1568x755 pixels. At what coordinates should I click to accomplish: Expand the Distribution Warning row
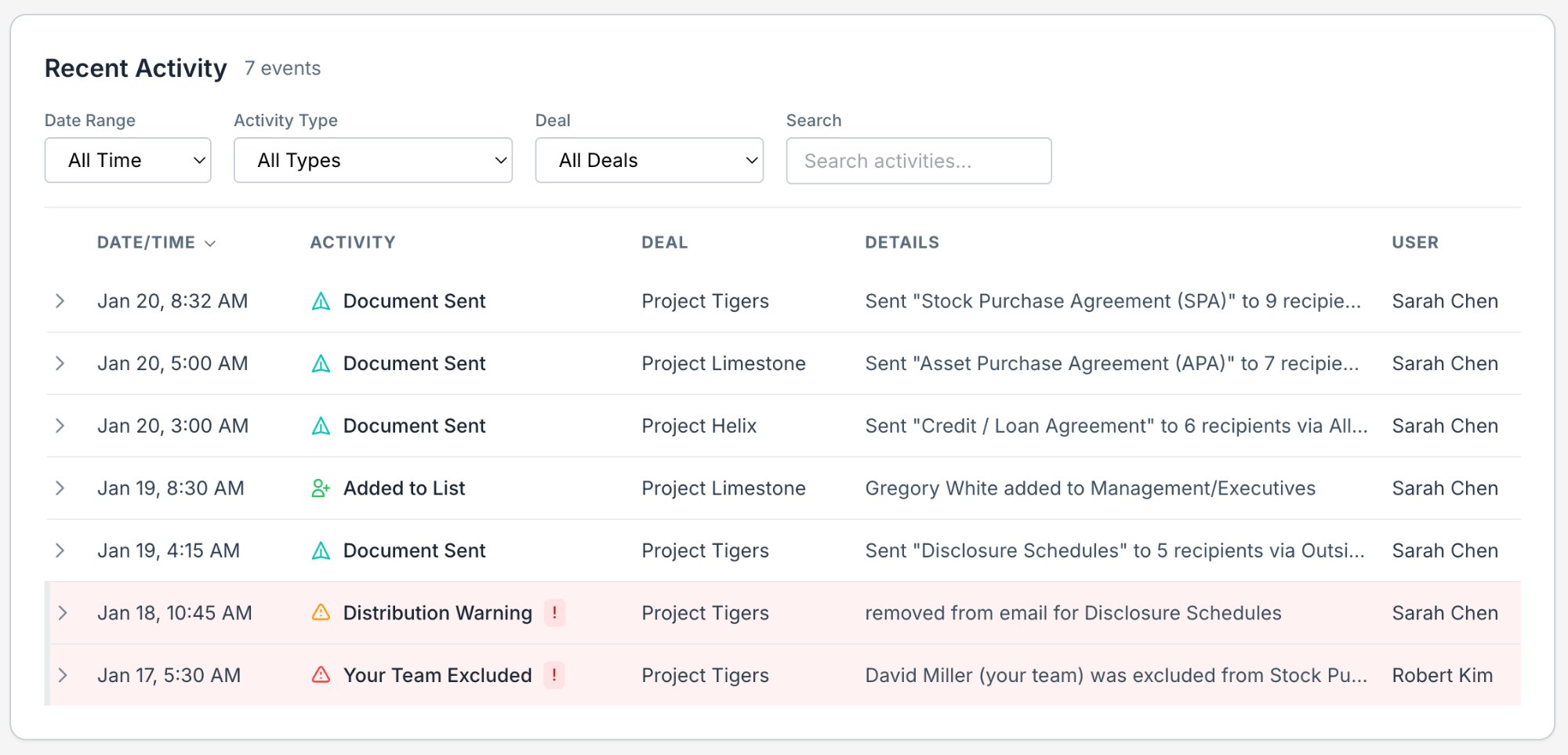(x=63, y=612)
